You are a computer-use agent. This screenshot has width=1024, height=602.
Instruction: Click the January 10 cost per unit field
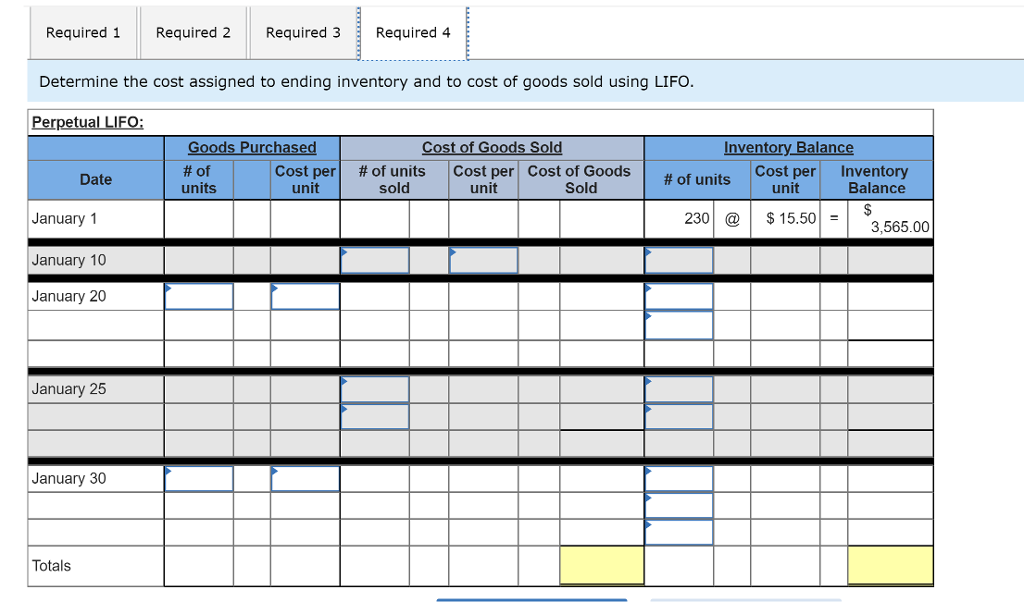click(x=483, y=260)
